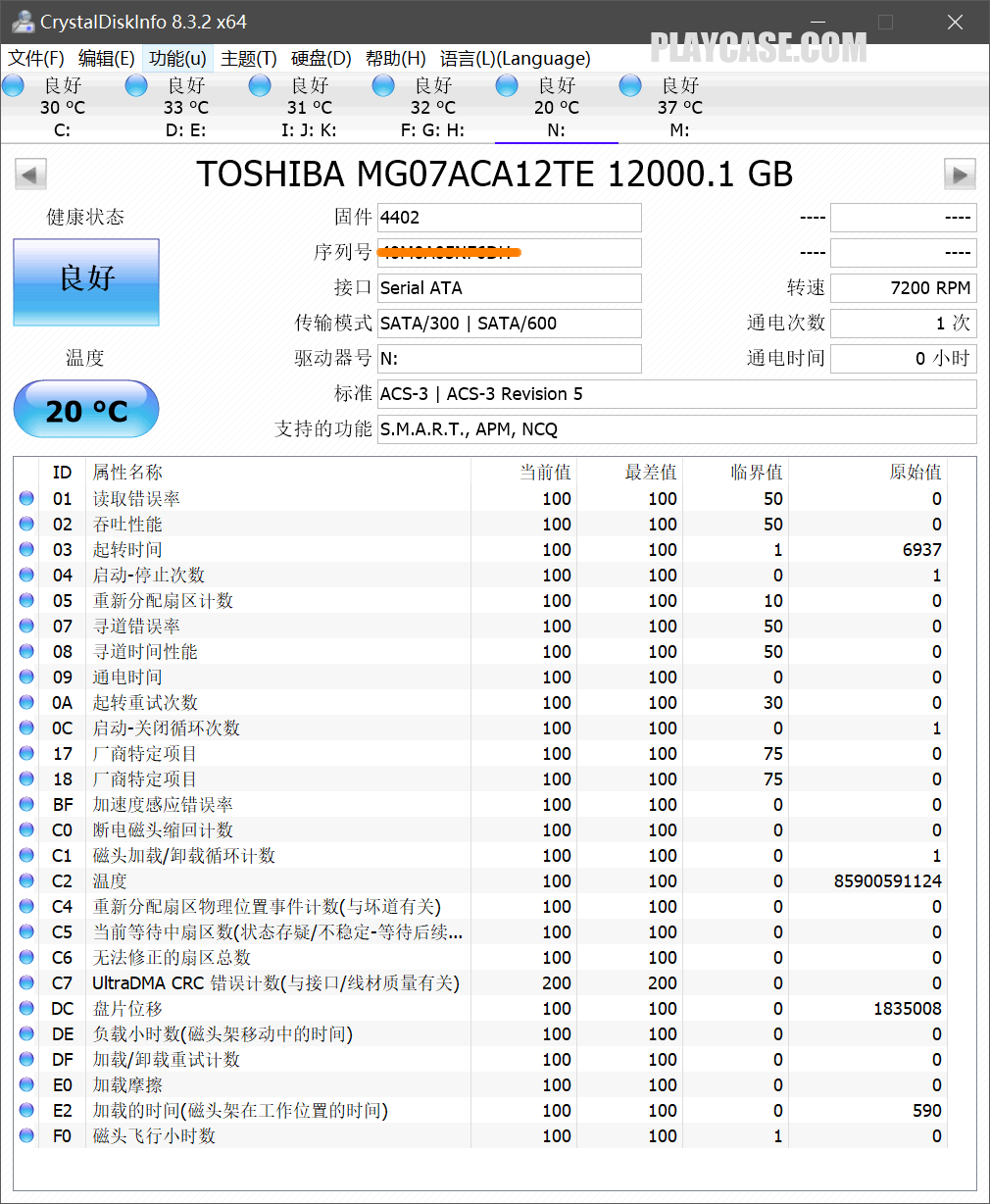Viewport: 990px width, 1204px height.
Task: Click the status orb for 0A 起转重试次数
Action: tap(26, 703)
